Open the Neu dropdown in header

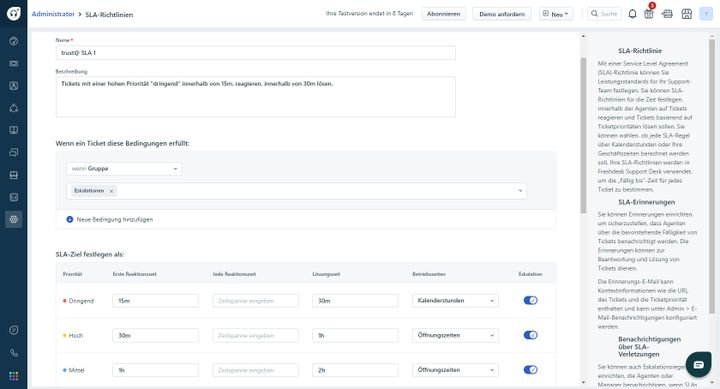coord(556,14)
